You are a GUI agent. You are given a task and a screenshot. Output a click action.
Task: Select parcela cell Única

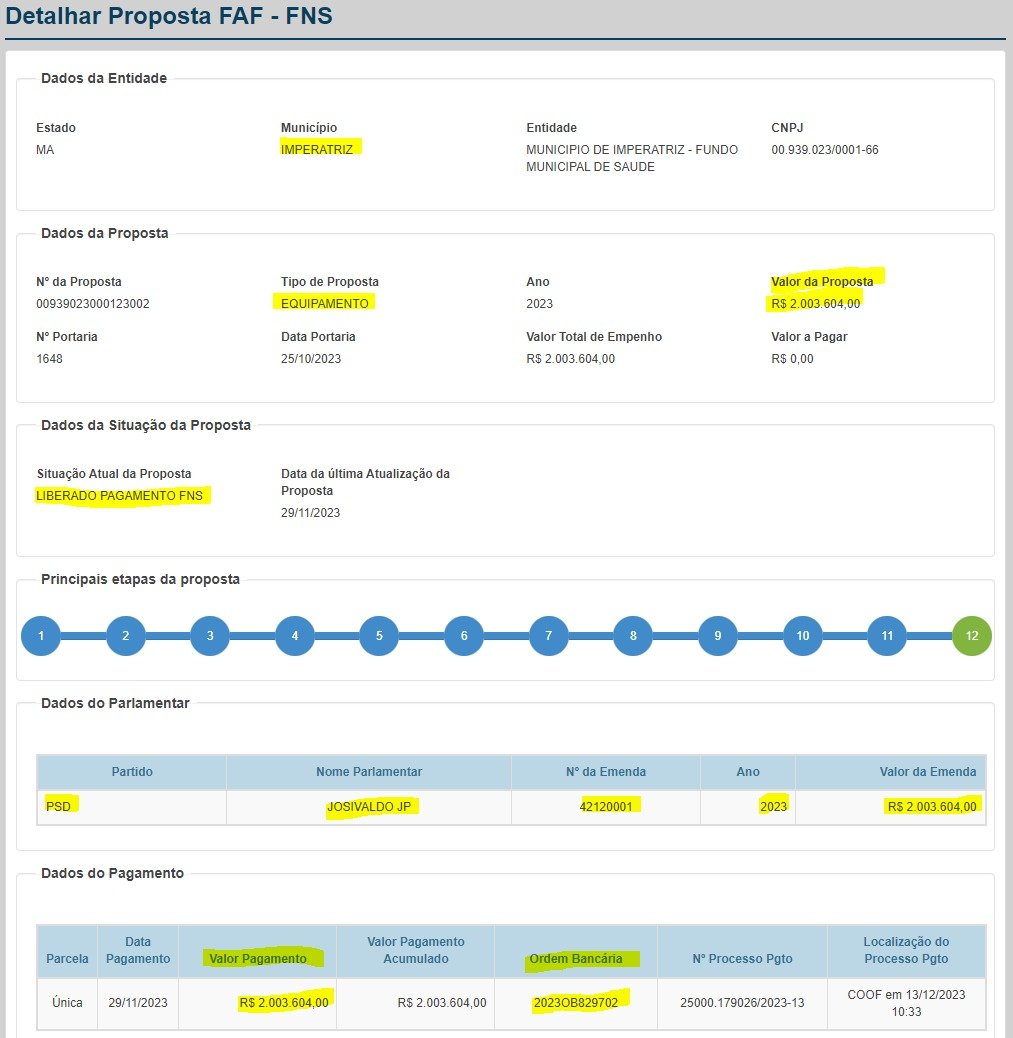tap(67, 1003)
